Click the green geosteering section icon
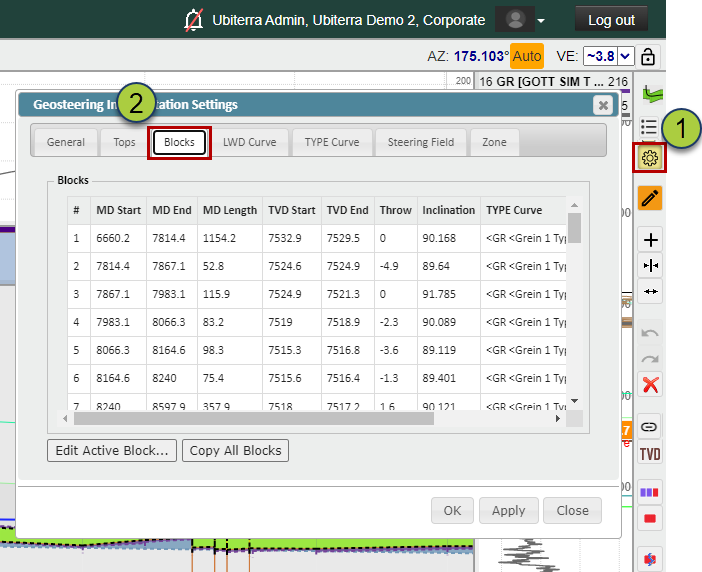The height and width of the screenshot is (572, 702). tap(652, 94)
